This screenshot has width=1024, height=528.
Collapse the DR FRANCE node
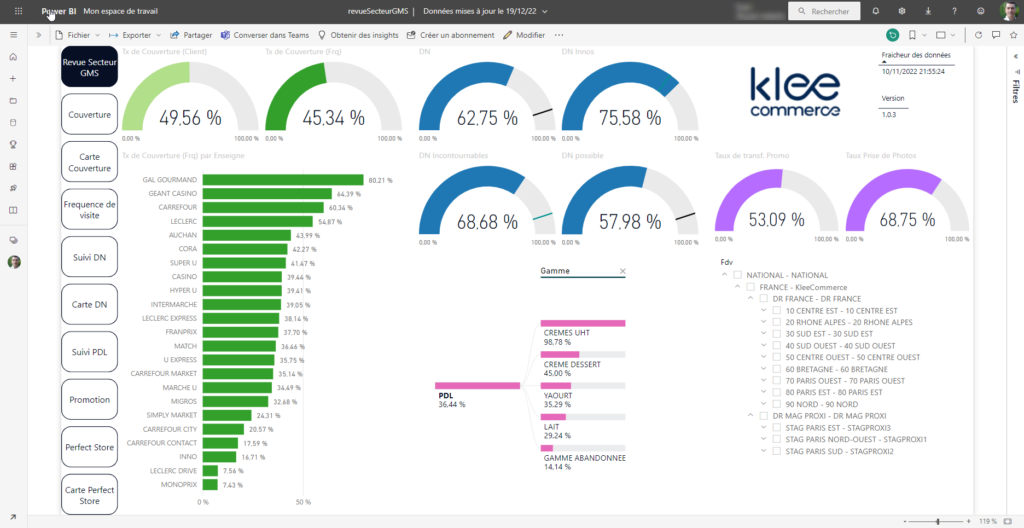click(750, 299)
